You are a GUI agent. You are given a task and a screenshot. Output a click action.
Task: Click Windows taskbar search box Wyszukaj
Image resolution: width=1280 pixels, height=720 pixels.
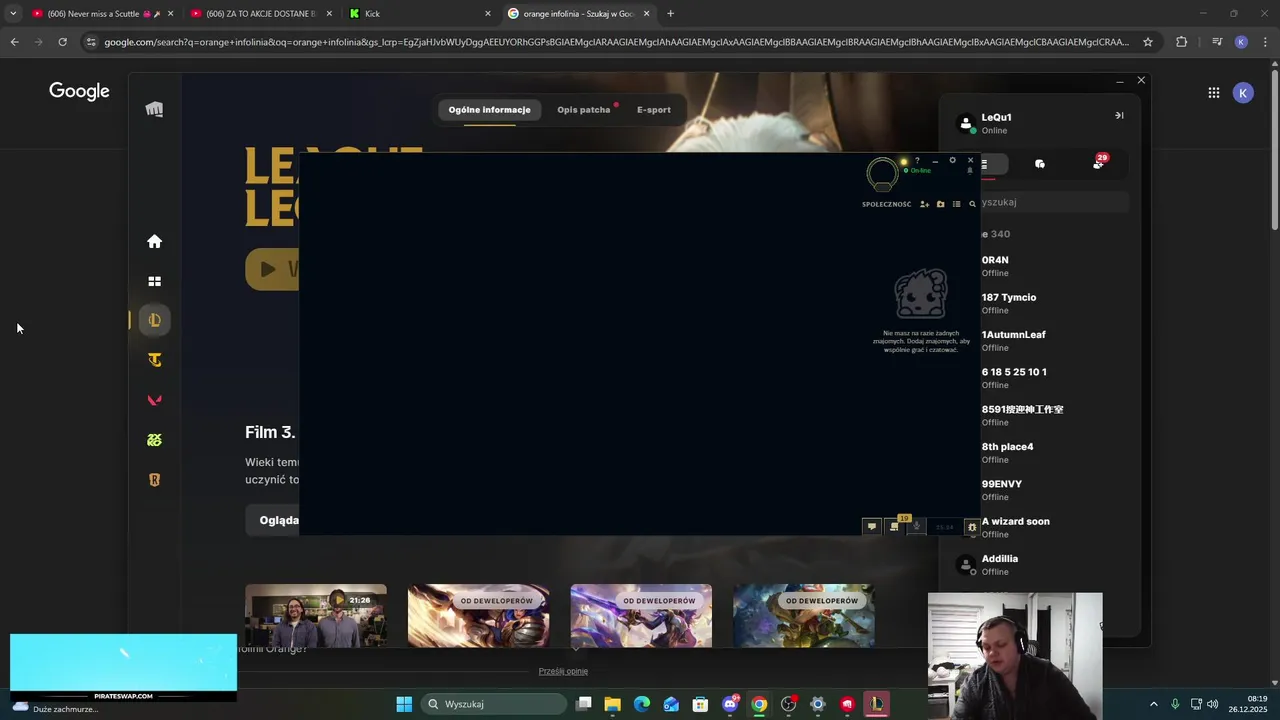[x=493, y=704]
